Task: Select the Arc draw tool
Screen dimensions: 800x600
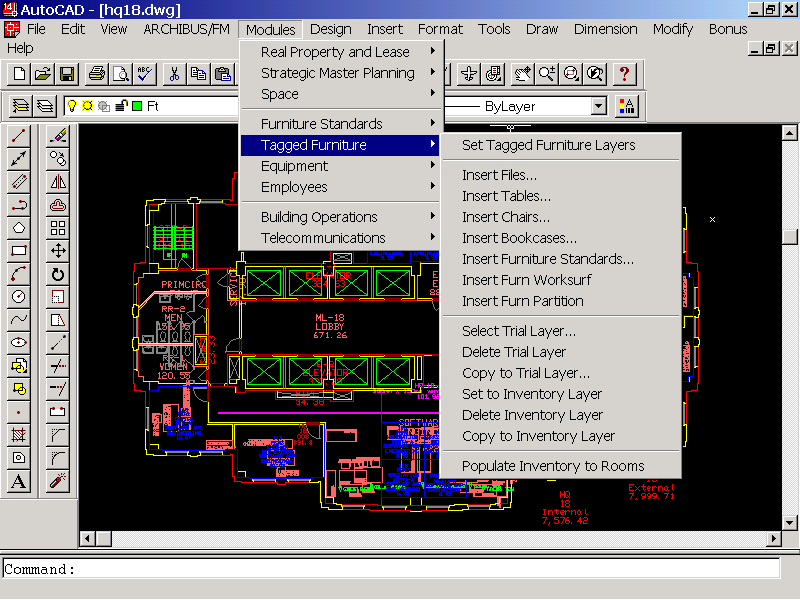Action: (19, 273)
